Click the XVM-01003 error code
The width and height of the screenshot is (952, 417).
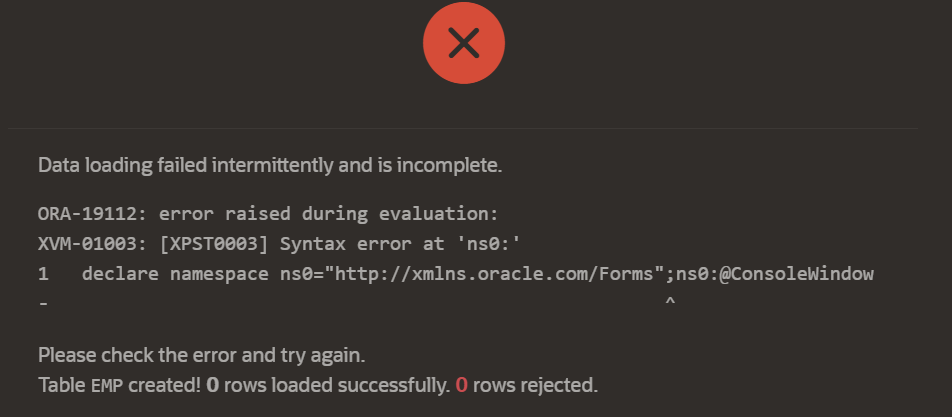tap(93, 244)
